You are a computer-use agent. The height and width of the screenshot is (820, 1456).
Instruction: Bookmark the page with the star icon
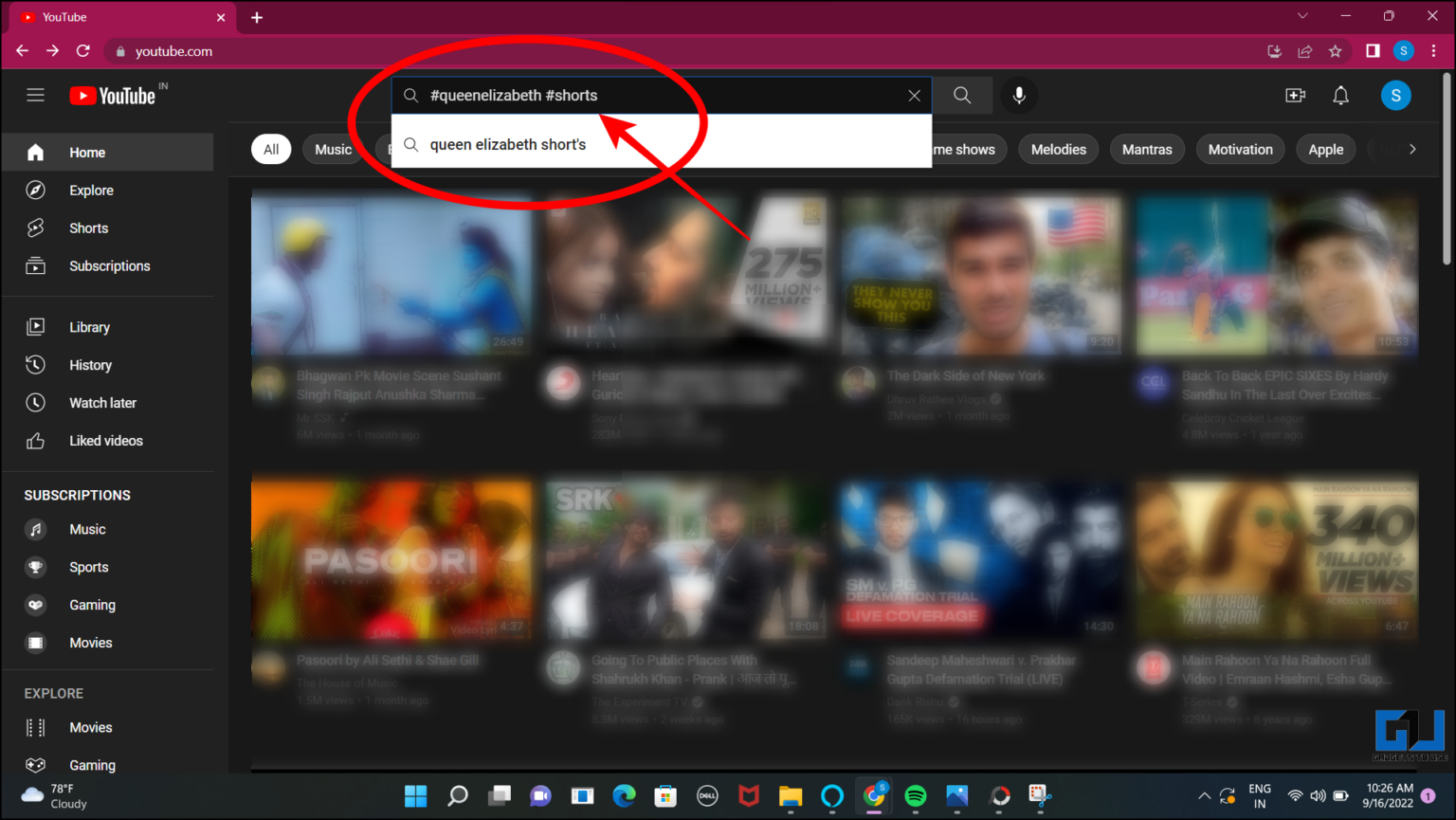click(x=1337, y=51)
